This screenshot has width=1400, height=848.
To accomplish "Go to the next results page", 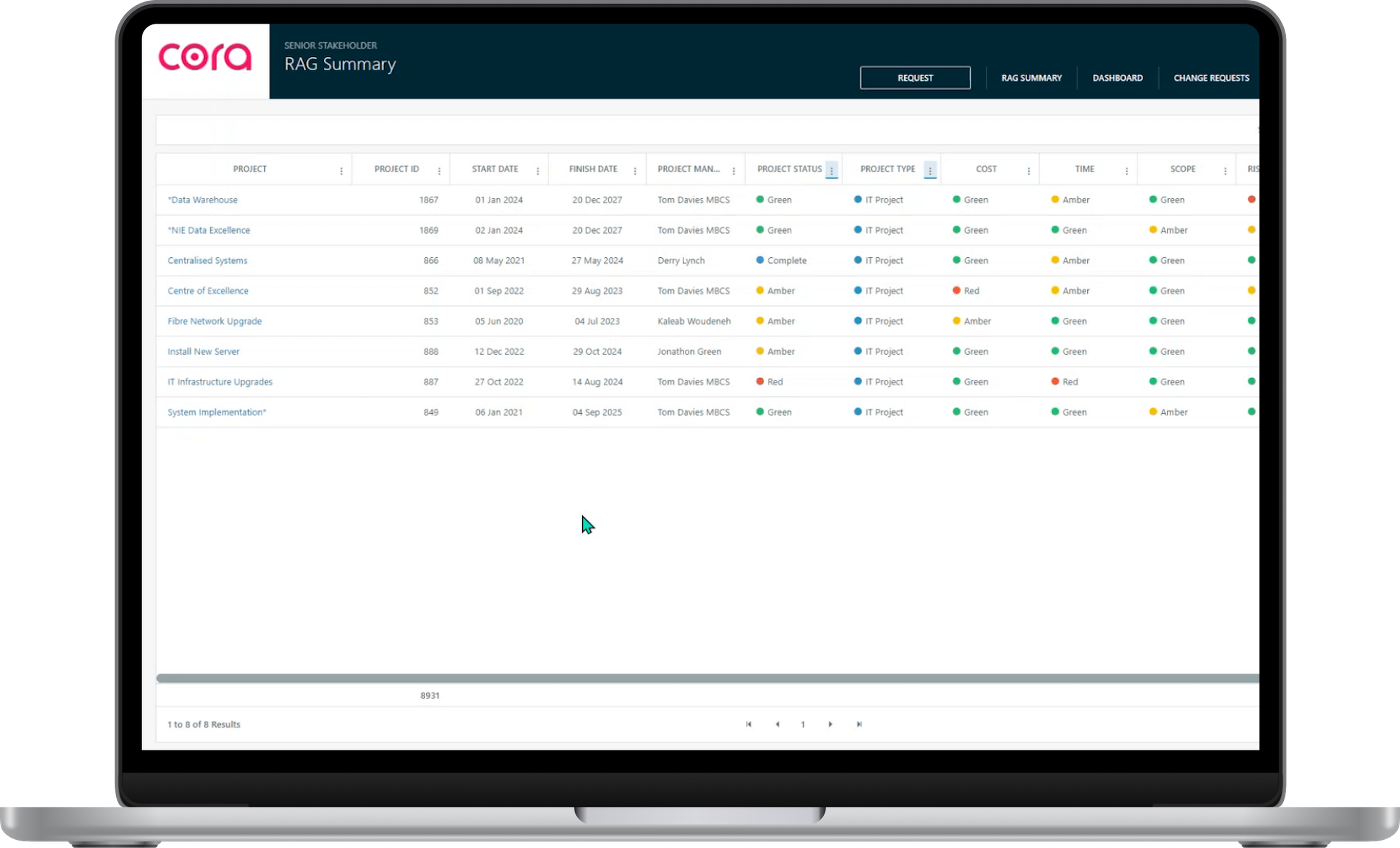I will pos(830,724).
